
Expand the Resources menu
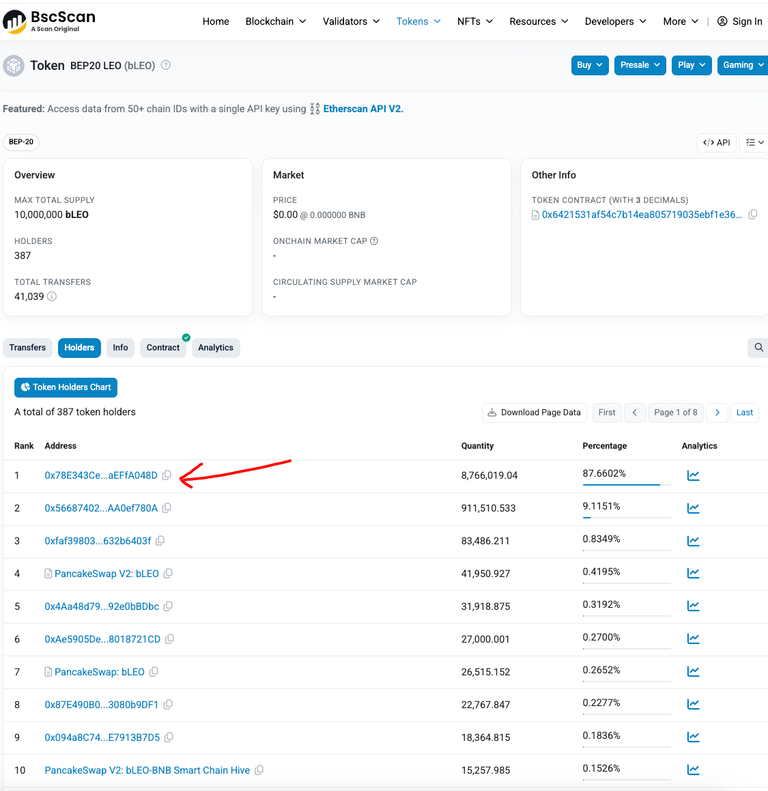[538, 21]
